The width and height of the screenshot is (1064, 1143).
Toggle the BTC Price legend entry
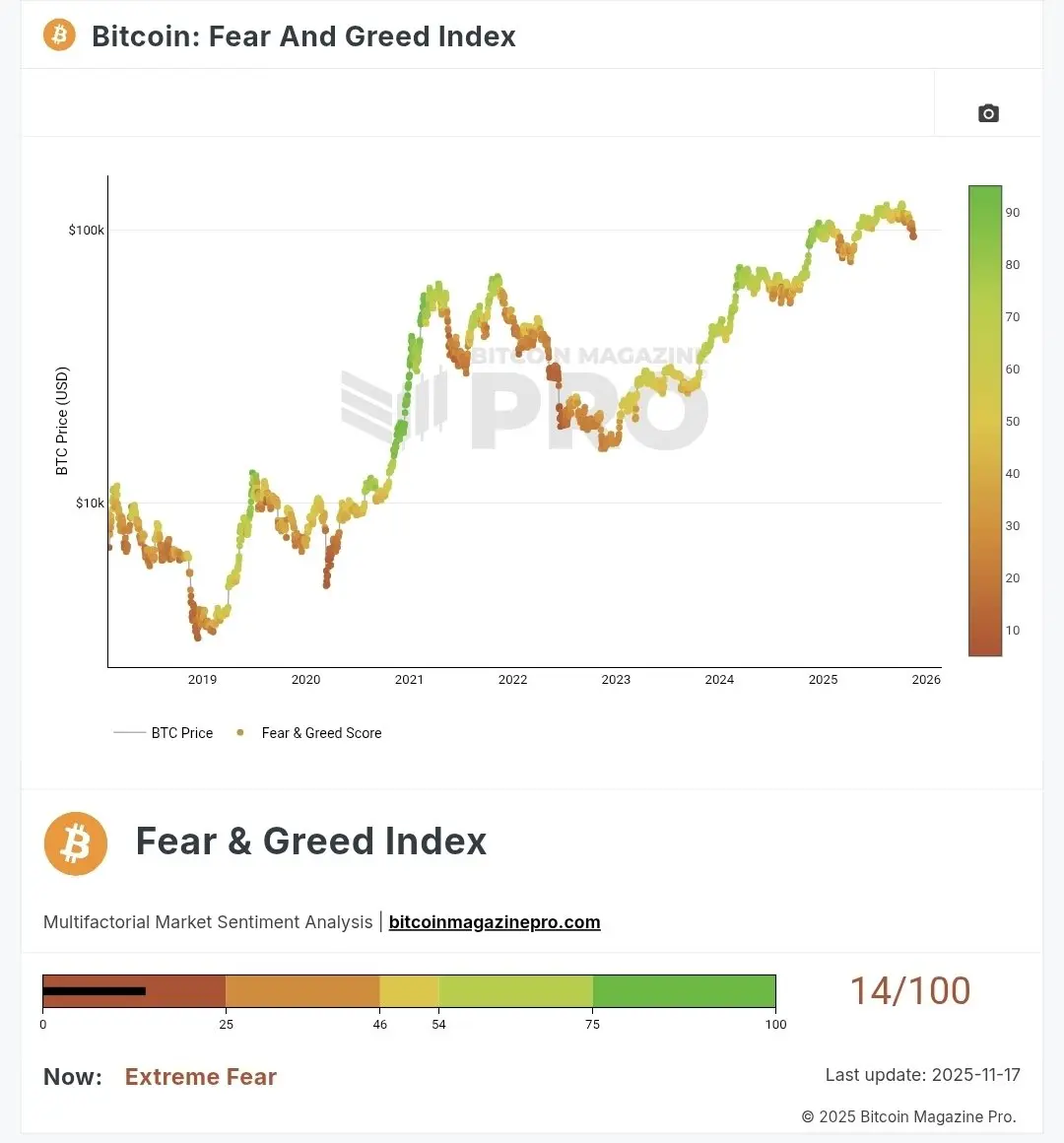click(165, 733)
